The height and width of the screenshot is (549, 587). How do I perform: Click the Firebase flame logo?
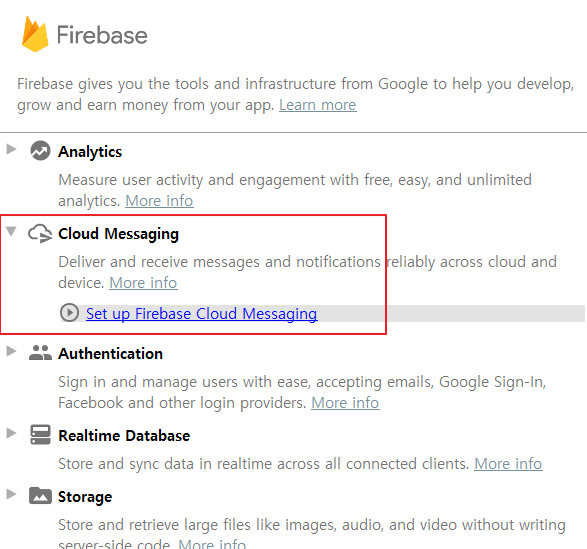pos(35,34)
